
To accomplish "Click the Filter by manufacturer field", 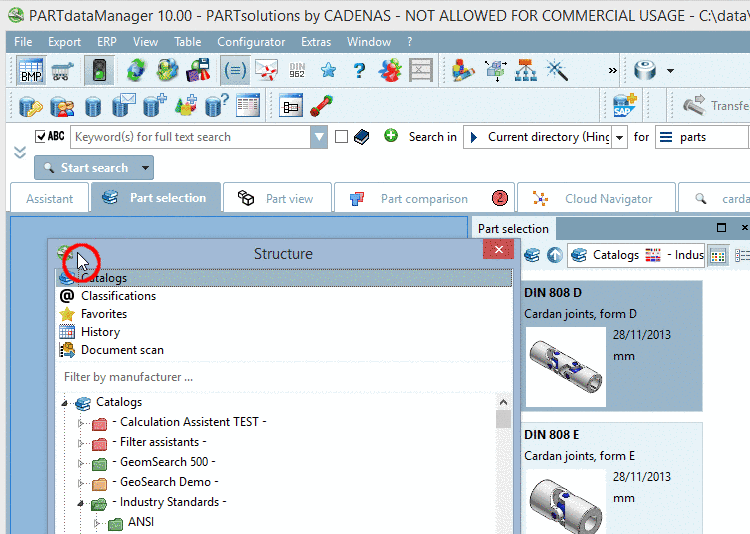I will [285, 377].
